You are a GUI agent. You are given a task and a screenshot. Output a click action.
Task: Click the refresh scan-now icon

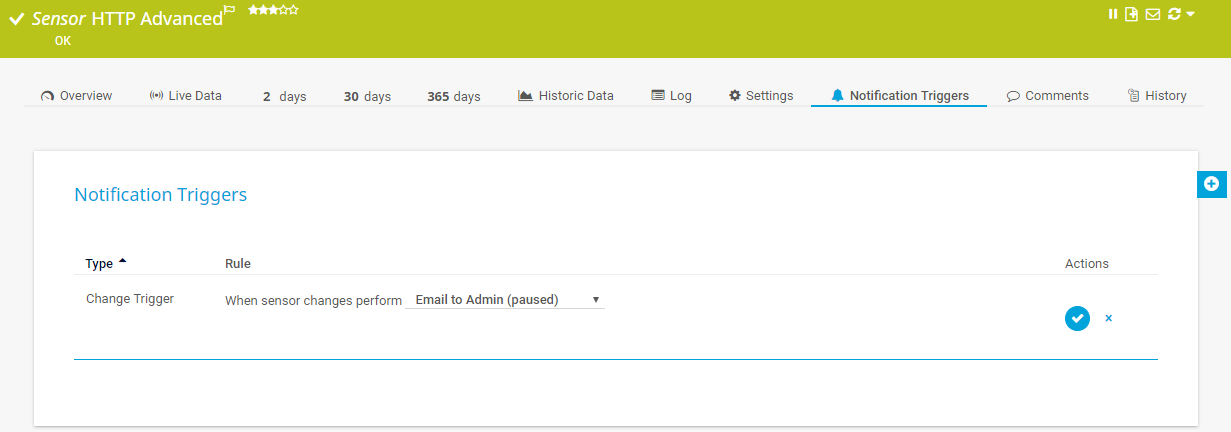pyautogui.click(x=1173, y=14)
